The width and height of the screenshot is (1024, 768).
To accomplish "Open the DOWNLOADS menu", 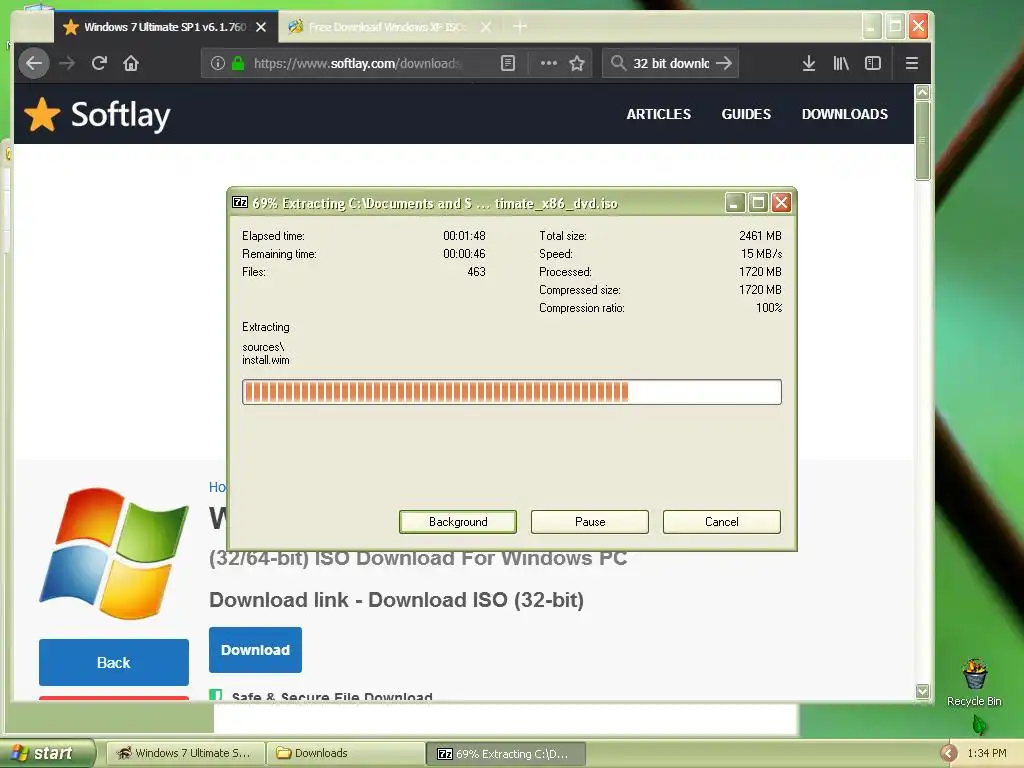I will pyautogui.click(x=844, y=114).
